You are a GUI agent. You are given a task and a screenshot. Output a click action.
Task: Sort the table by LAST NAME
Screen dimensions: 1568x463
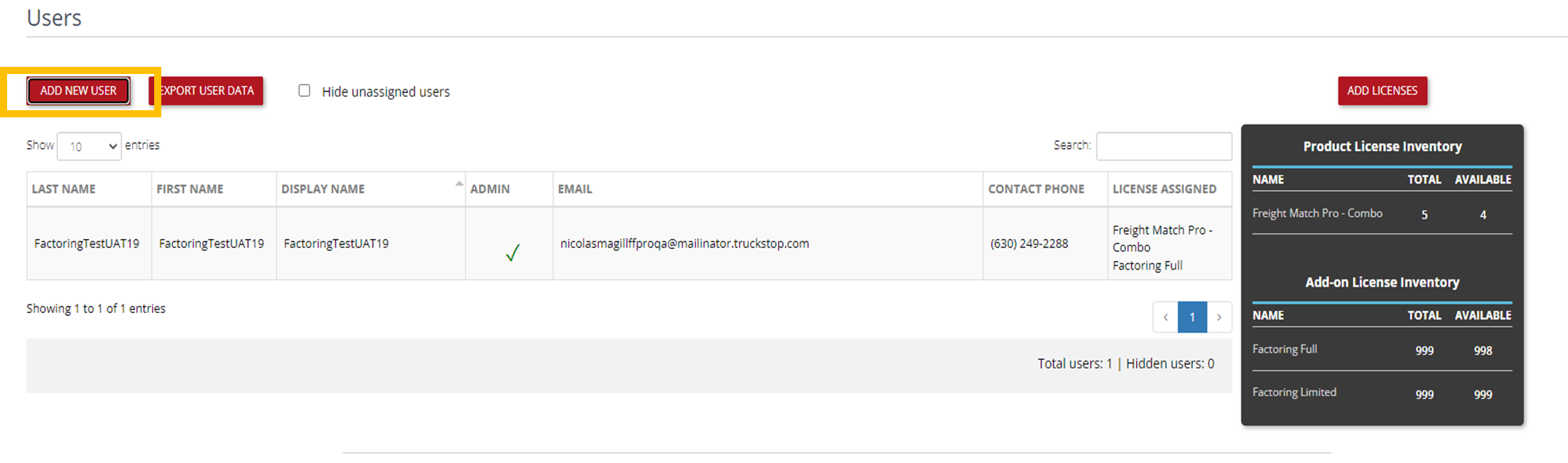coord(63,188)
